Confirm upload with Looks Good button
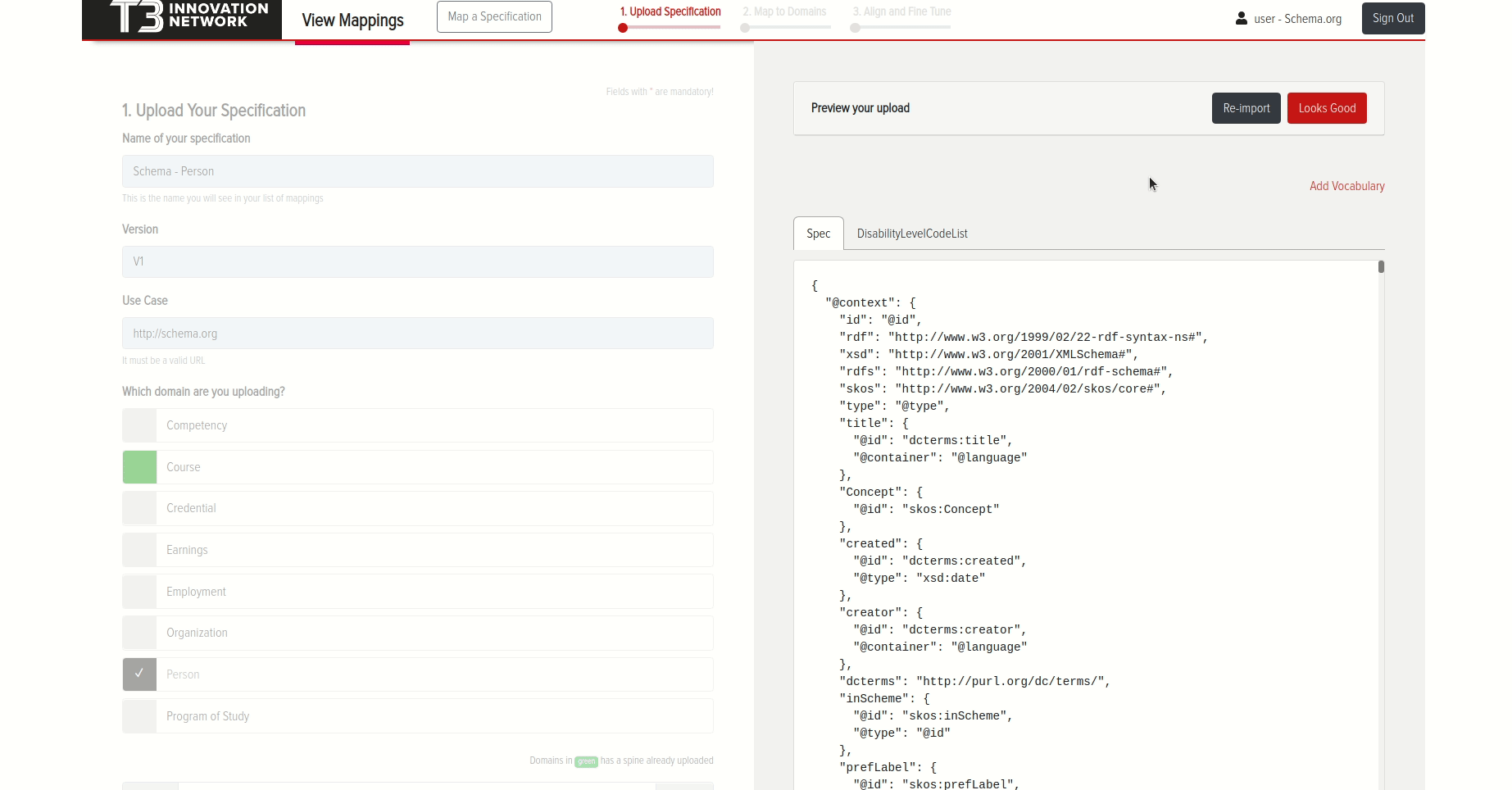 click(x=1327, y=108)
